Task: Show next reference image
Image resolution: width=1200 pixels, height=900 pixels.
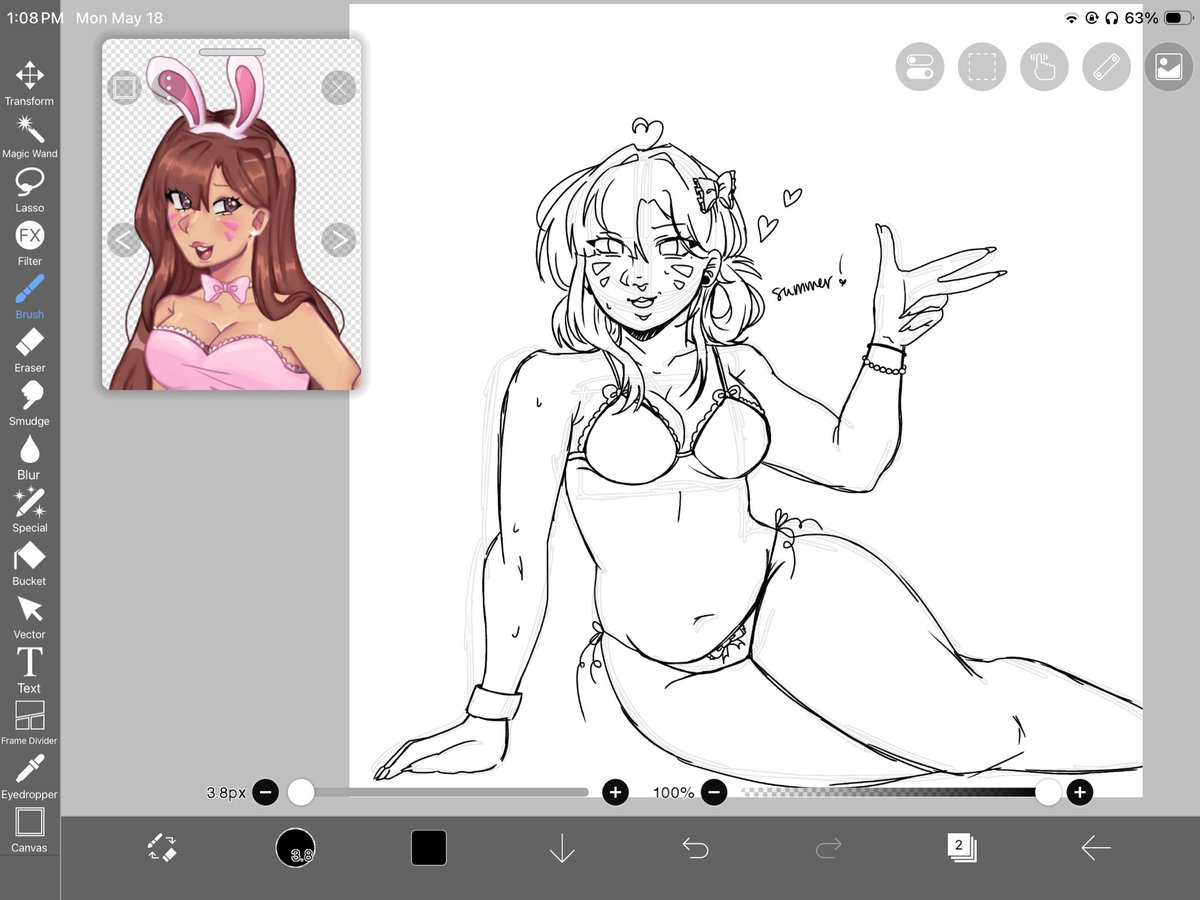Action: (x=339, y=240)
